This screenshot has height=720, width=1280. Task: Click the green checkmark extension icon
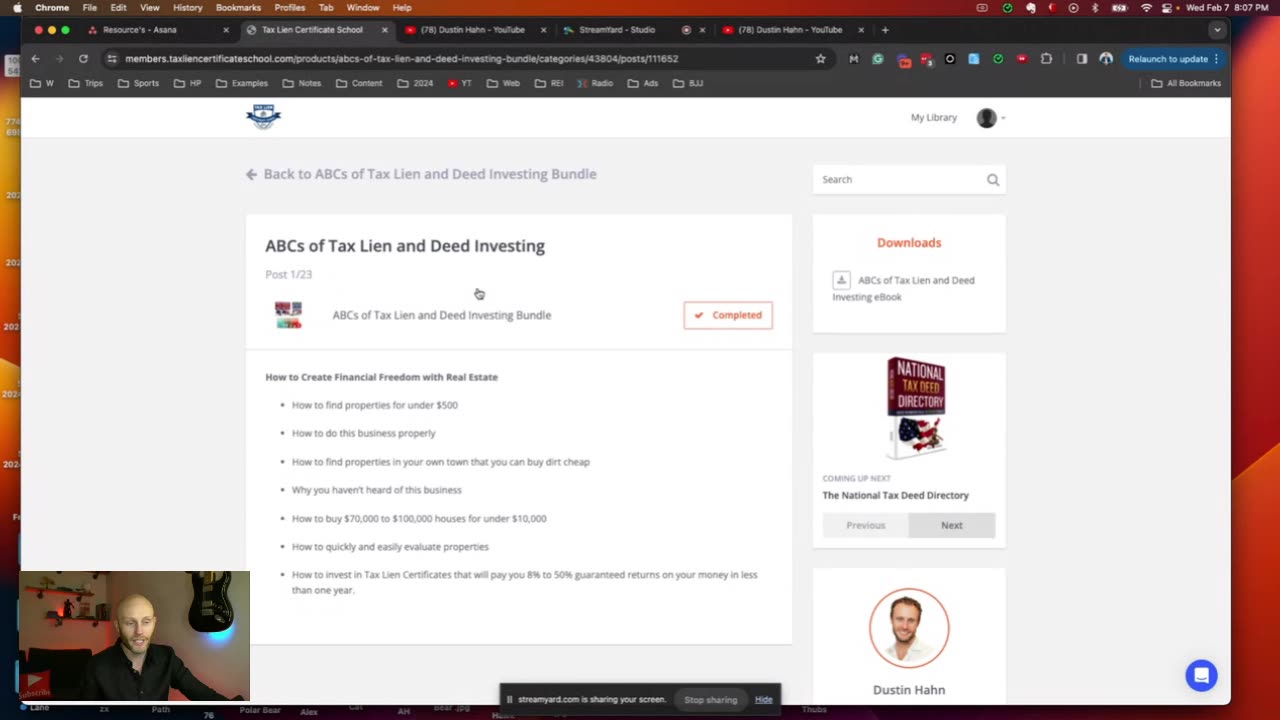click(998, 59)
